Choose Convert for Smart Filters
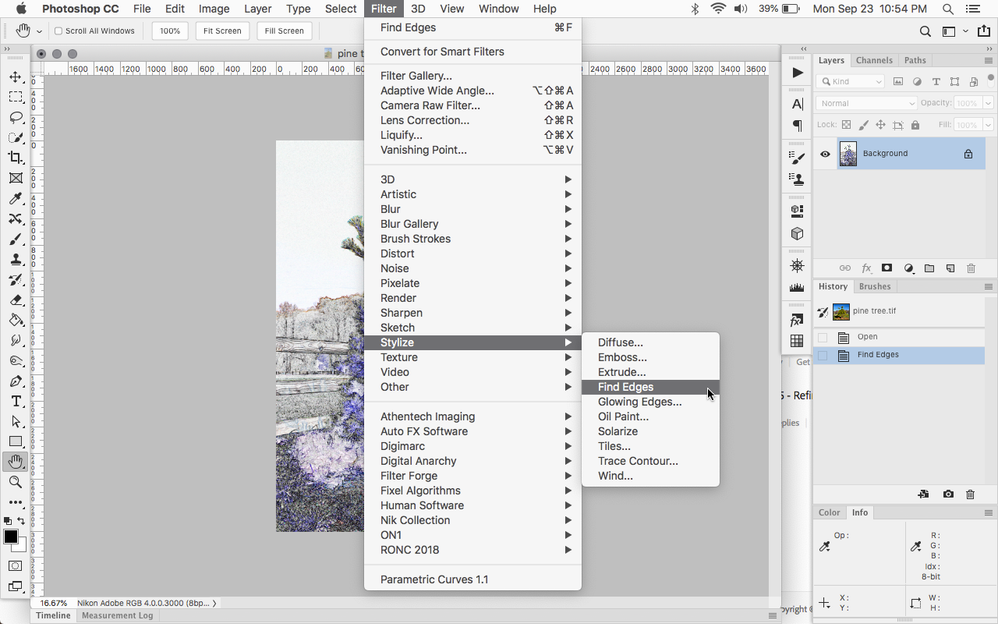This screenshot has width=998, height=624. [x=472, y=52]
